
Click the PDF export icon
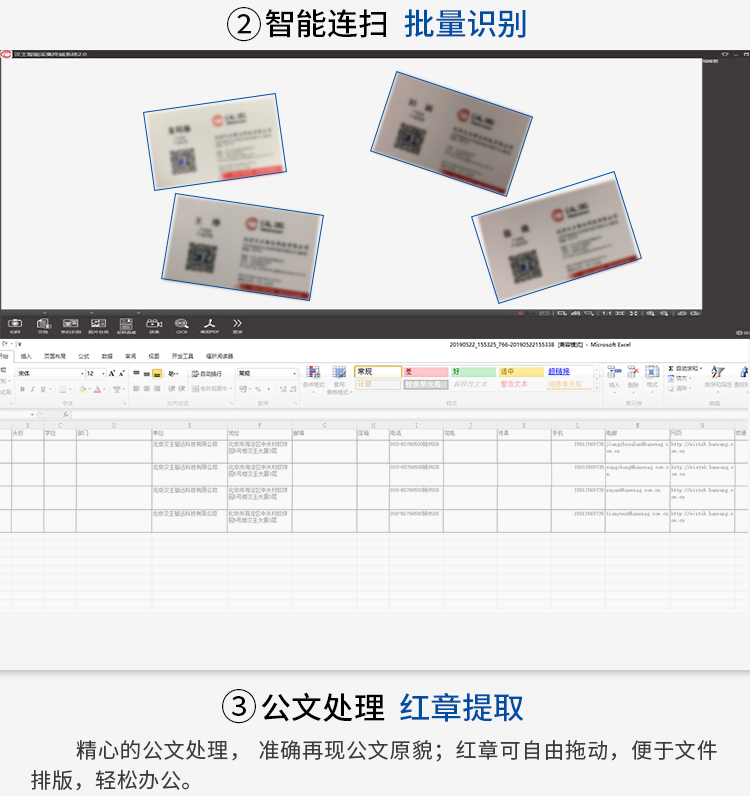(x=209, y=324)
